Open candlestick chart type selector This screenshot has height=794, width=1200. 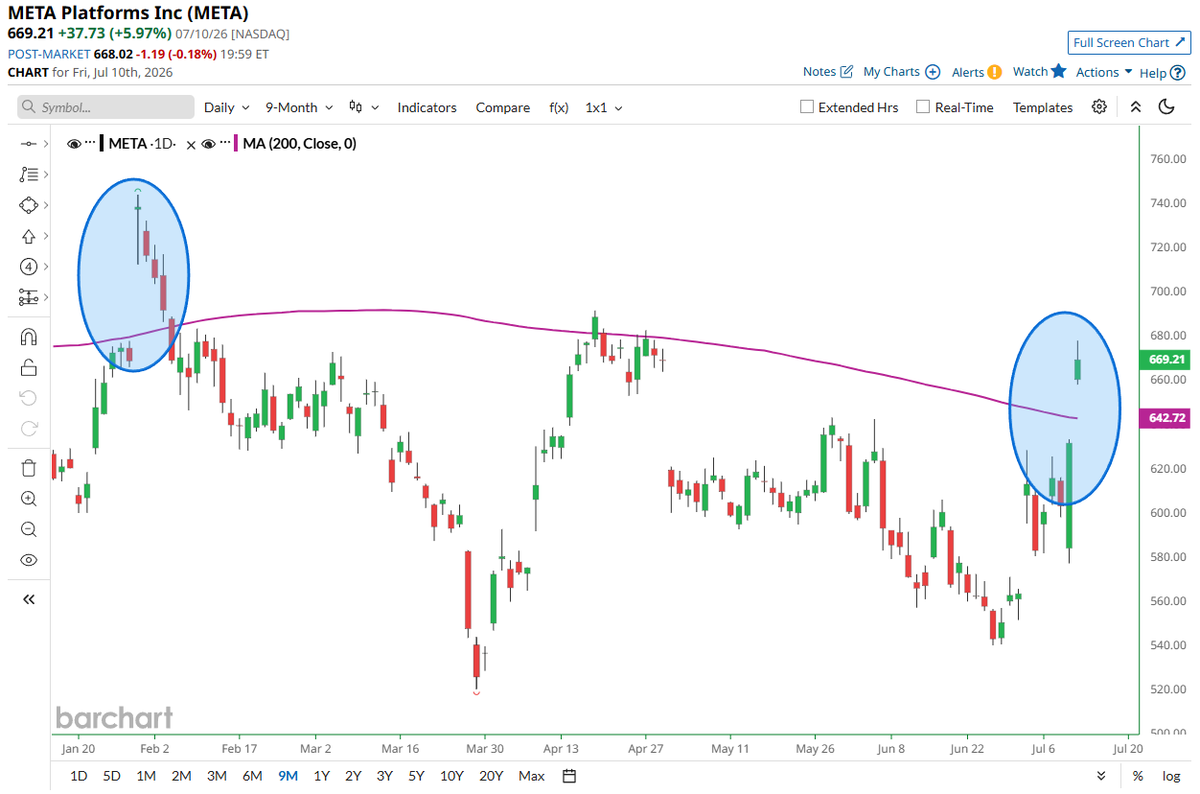point(364,107)
